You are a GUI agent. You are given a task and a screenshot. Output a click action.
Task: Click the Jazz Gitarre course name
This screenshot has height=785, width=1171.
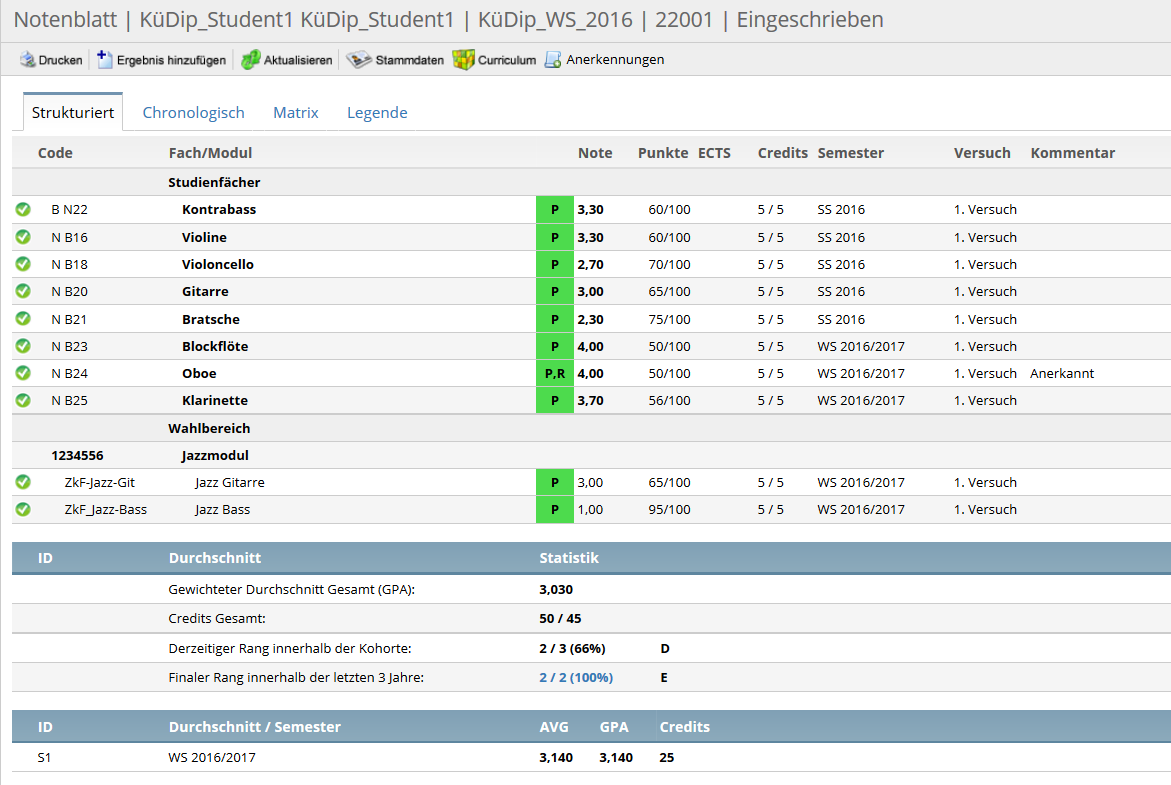230,483
